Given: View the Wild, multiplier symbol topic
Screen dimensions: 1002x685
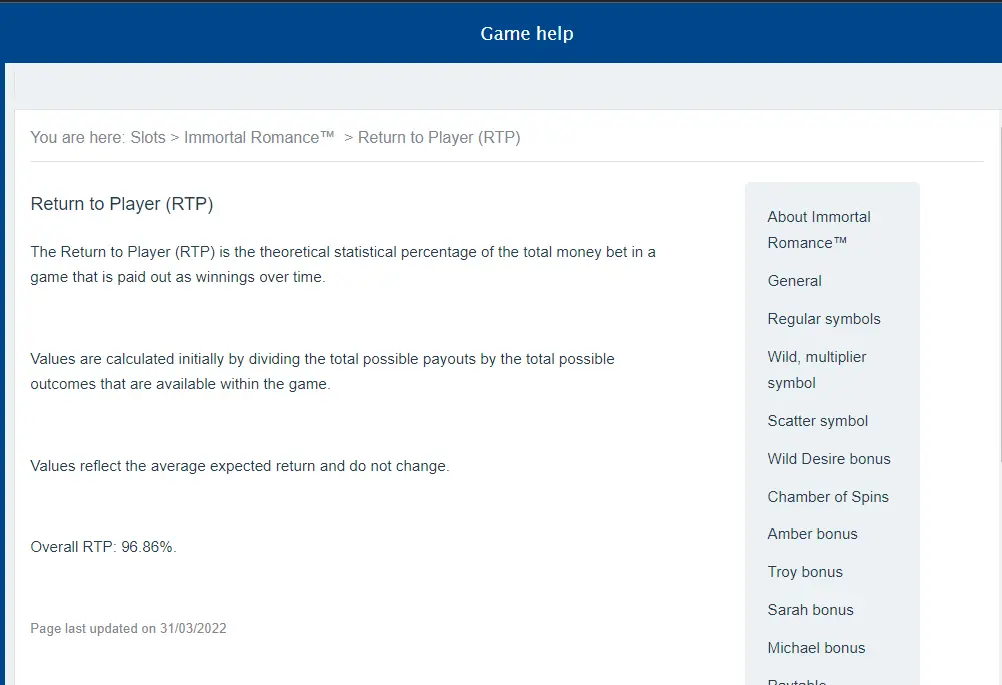Looking at the screenshot, I should click(817, 370).
